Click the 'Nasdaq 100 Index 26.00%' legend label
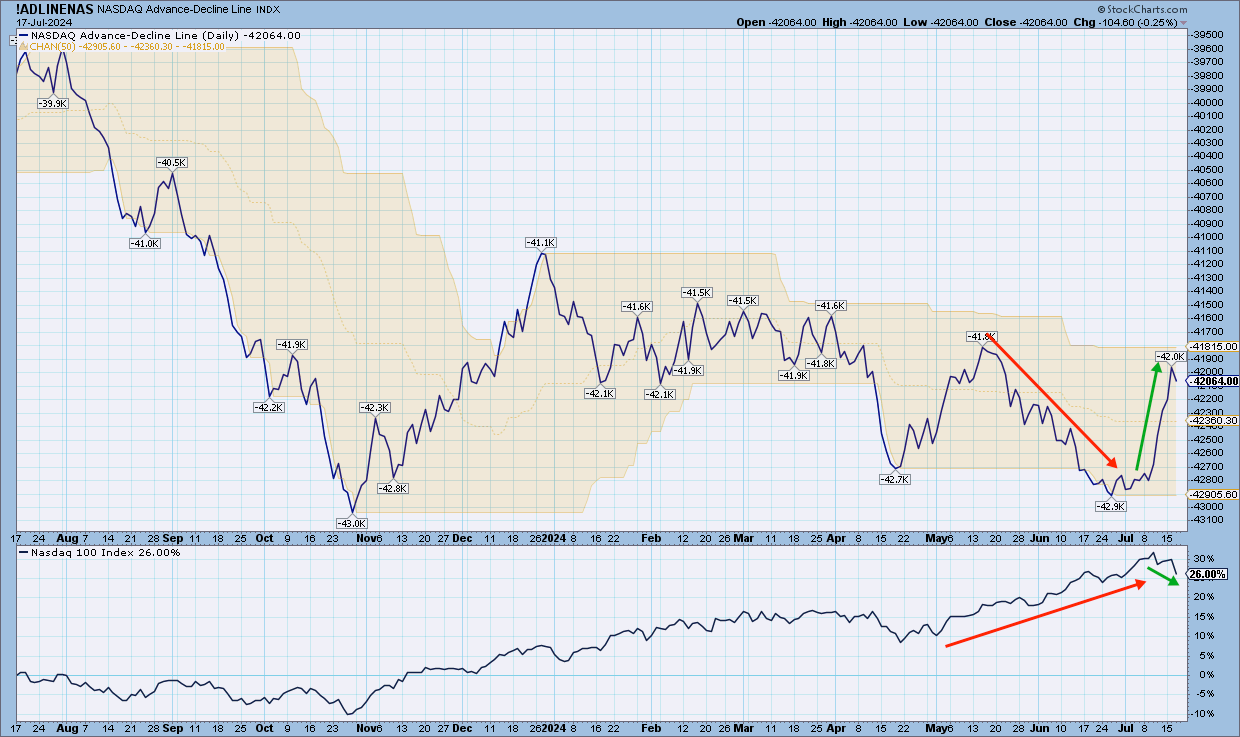Image resolution: width=1240 pixels, height=737 pixels. [106, 552]
